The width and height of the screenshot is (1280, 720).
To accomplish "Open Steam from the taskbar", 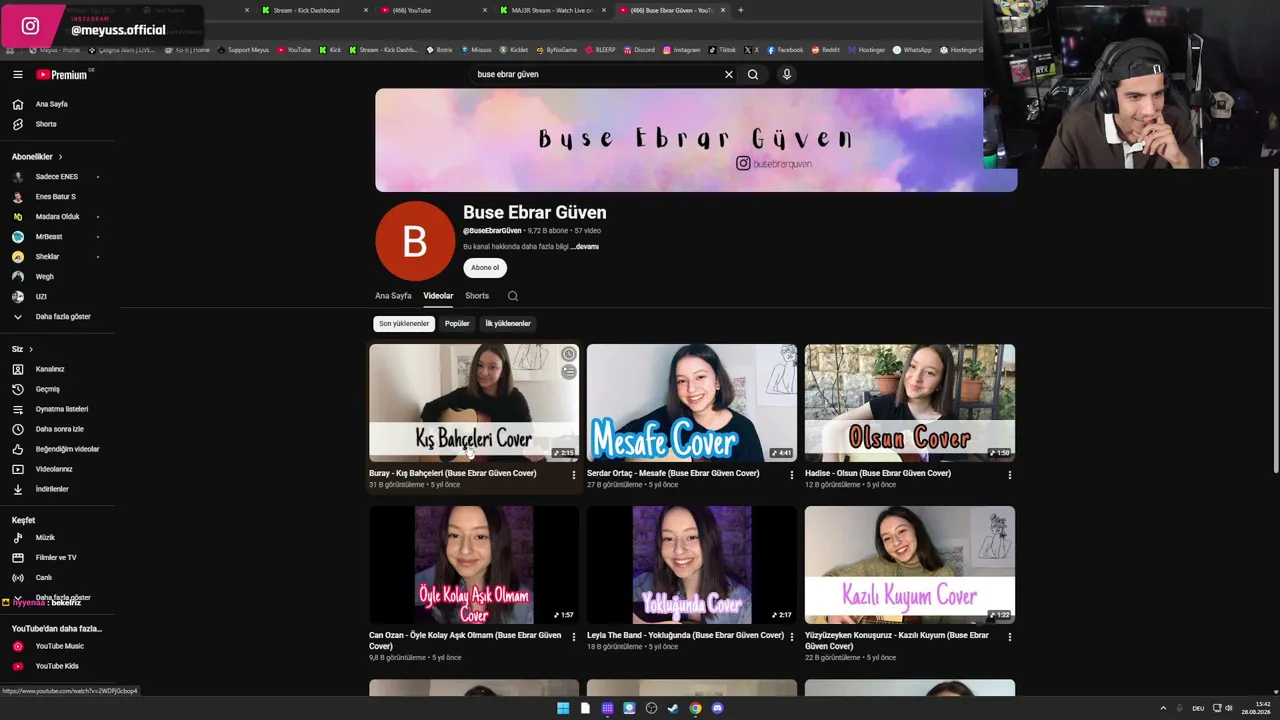I will (x=673, y=708).
